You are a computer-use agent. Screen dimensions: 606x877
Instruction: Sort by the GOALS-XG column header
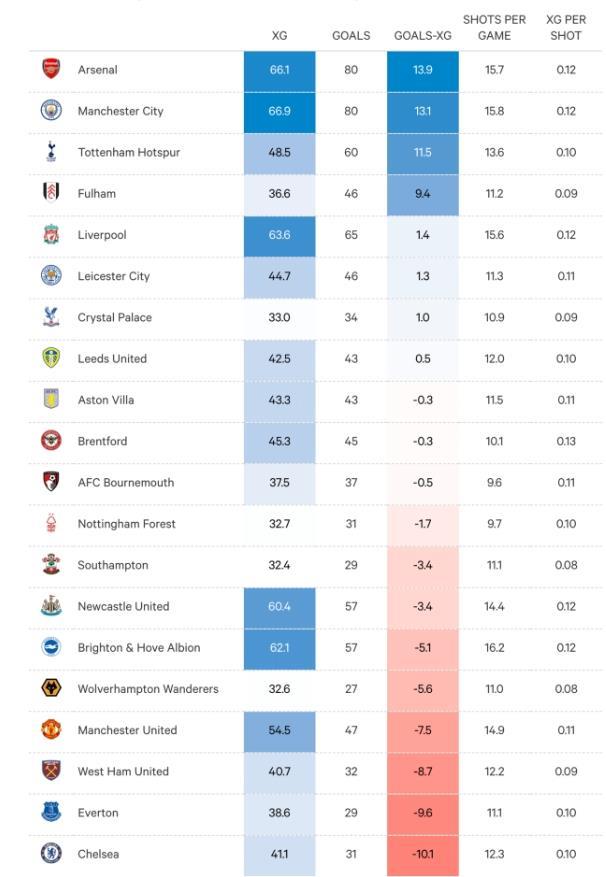422,36
